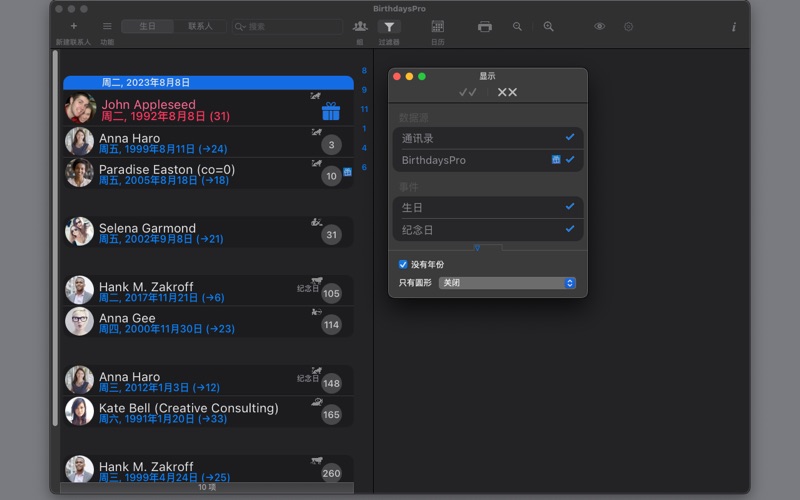This screenshot has width=800, height=500.
Task: Click the blue disclosure triangle below 纪念日
Action: [477, 247]
